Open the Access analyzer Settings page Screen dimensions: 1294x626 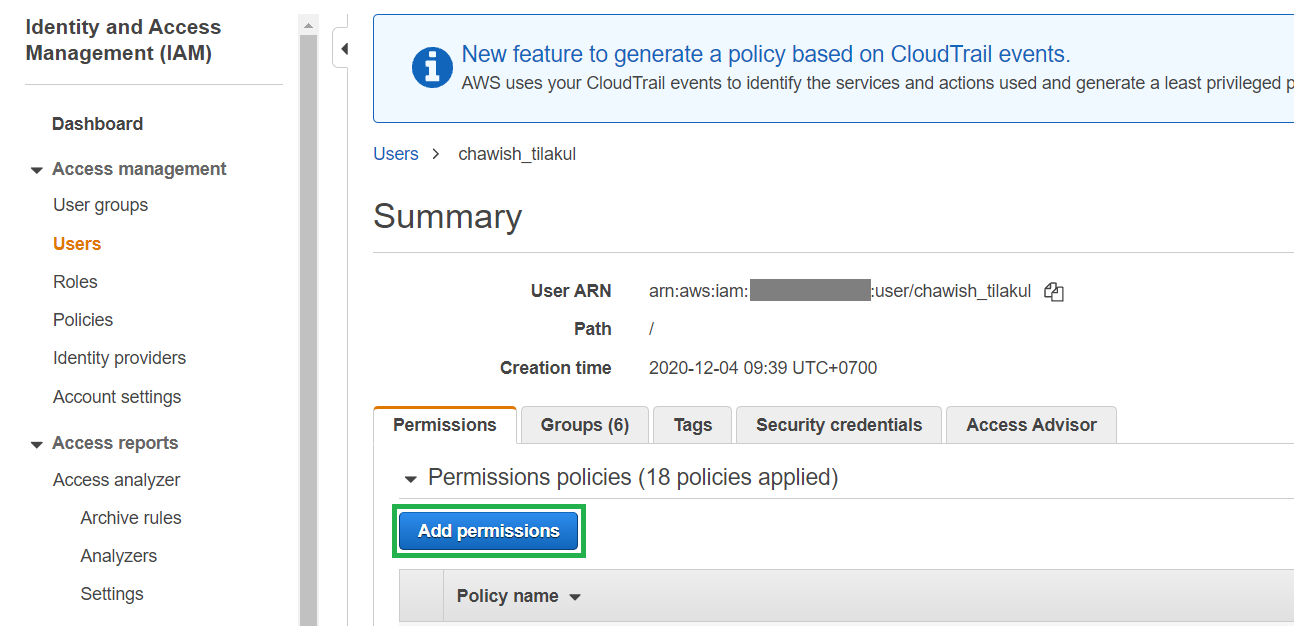pyautogui.click(x=111, y=593)
